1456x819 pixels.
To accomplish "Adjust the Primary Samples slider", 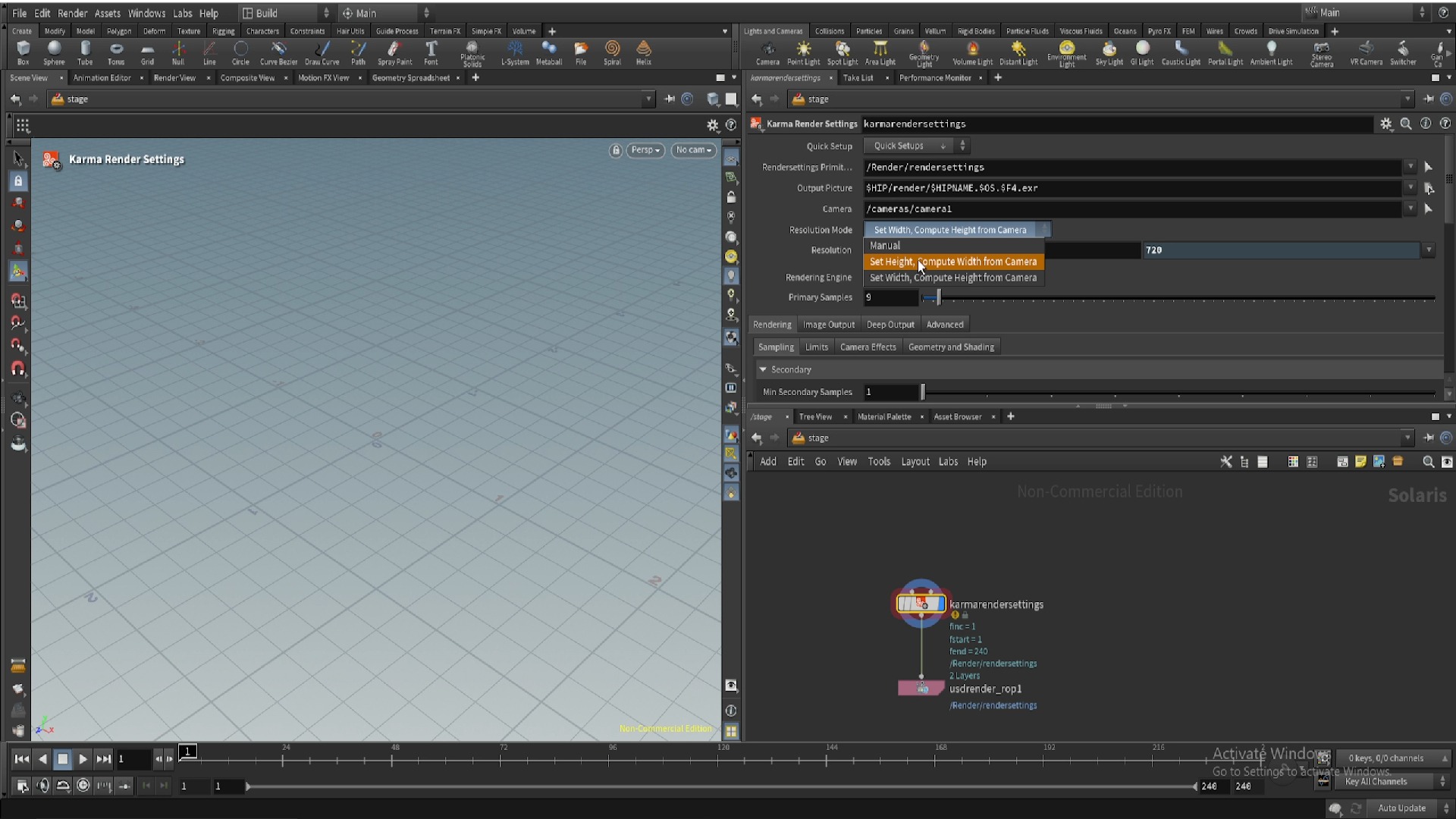I will point(938,298).
